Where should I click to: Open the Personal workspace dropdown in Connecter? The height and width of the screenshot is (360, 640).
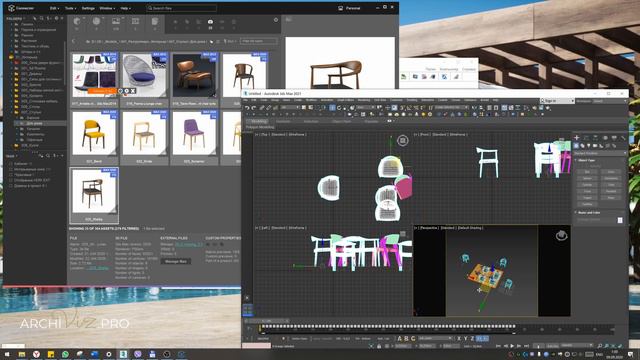[350, 8]
